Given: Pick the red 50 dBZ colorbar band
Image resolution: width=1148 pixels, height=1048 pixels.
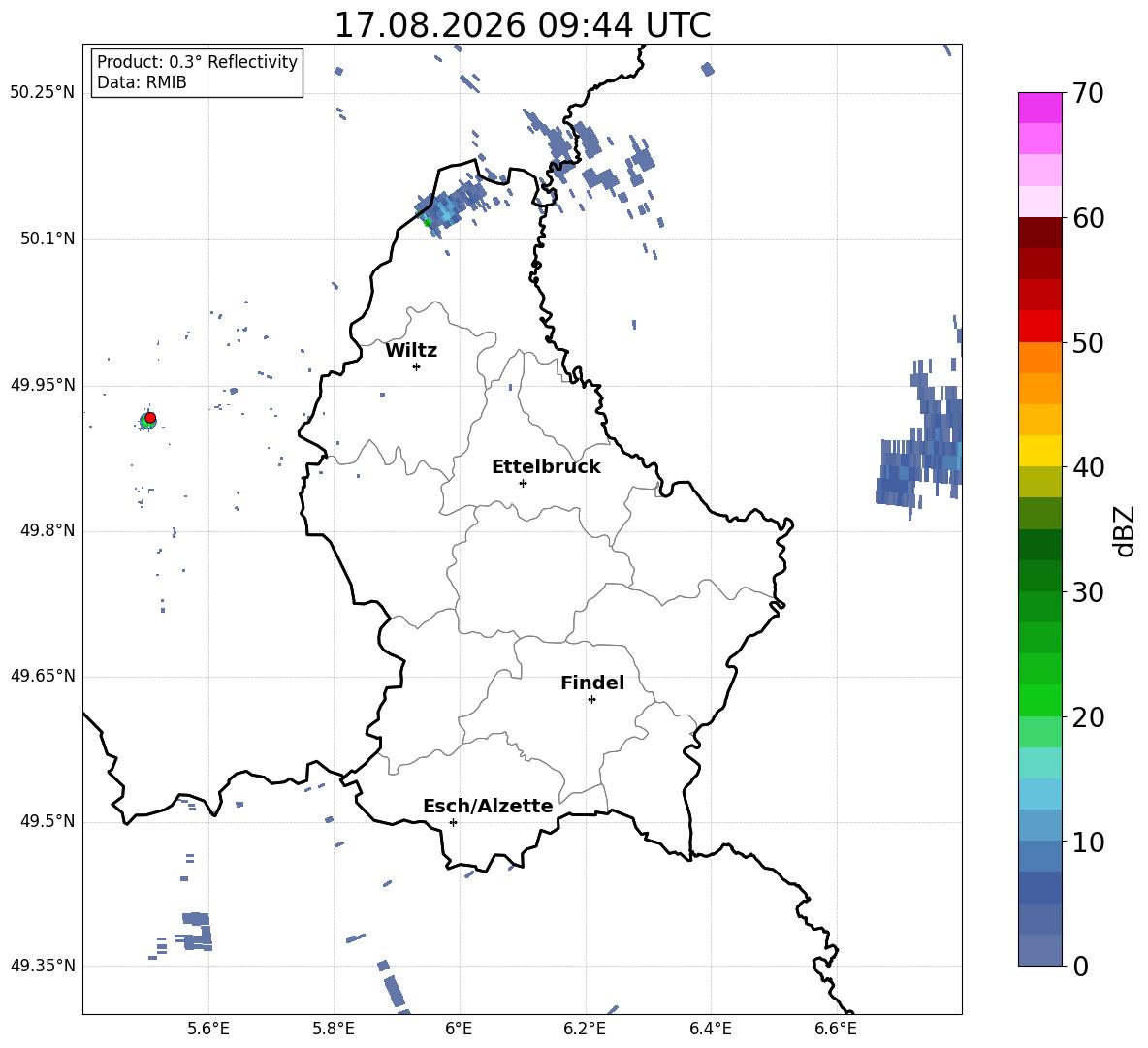Looking at the screenshot, I should (1039, 326).
